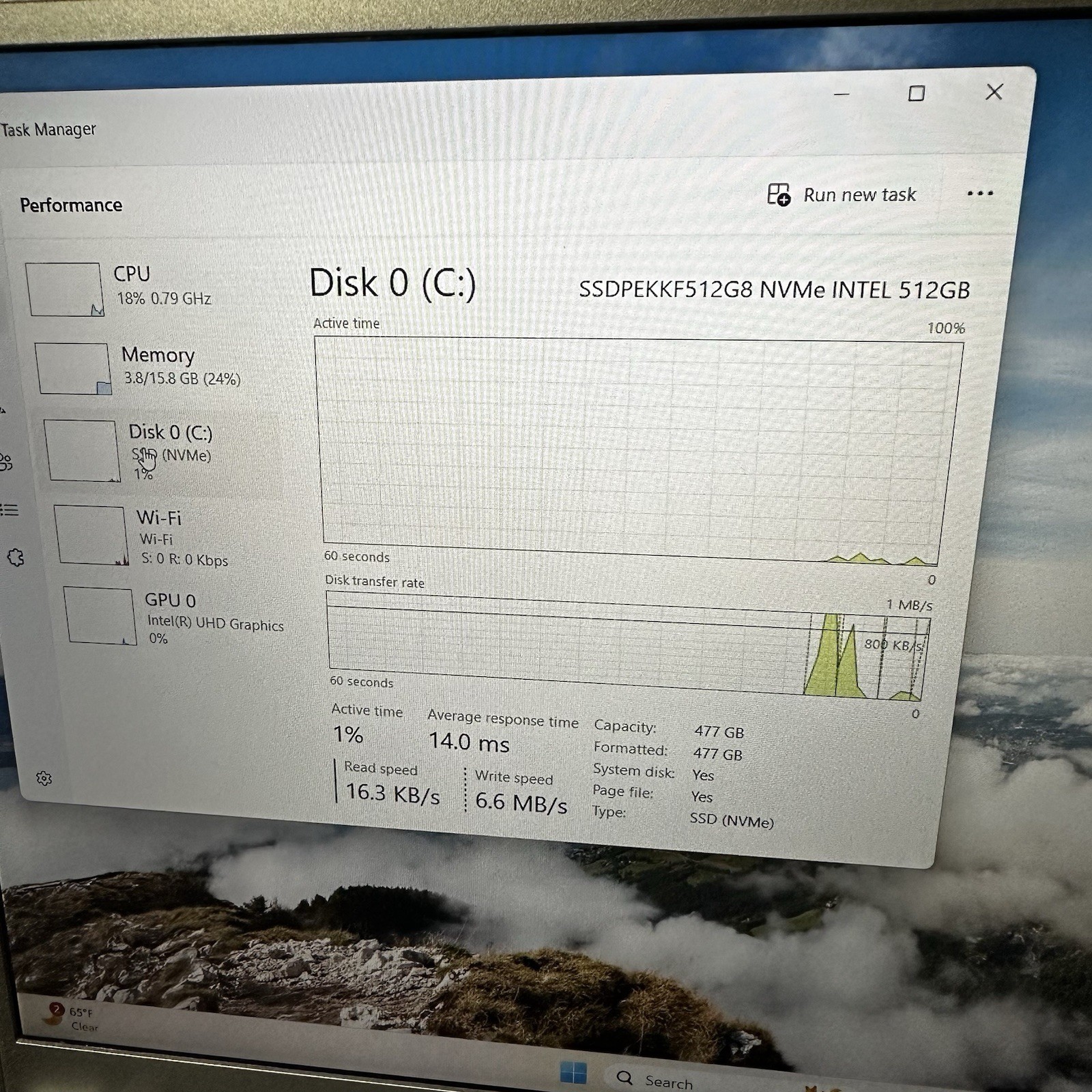Click the taskbar search magnifier icon

tap(624, 1078)
